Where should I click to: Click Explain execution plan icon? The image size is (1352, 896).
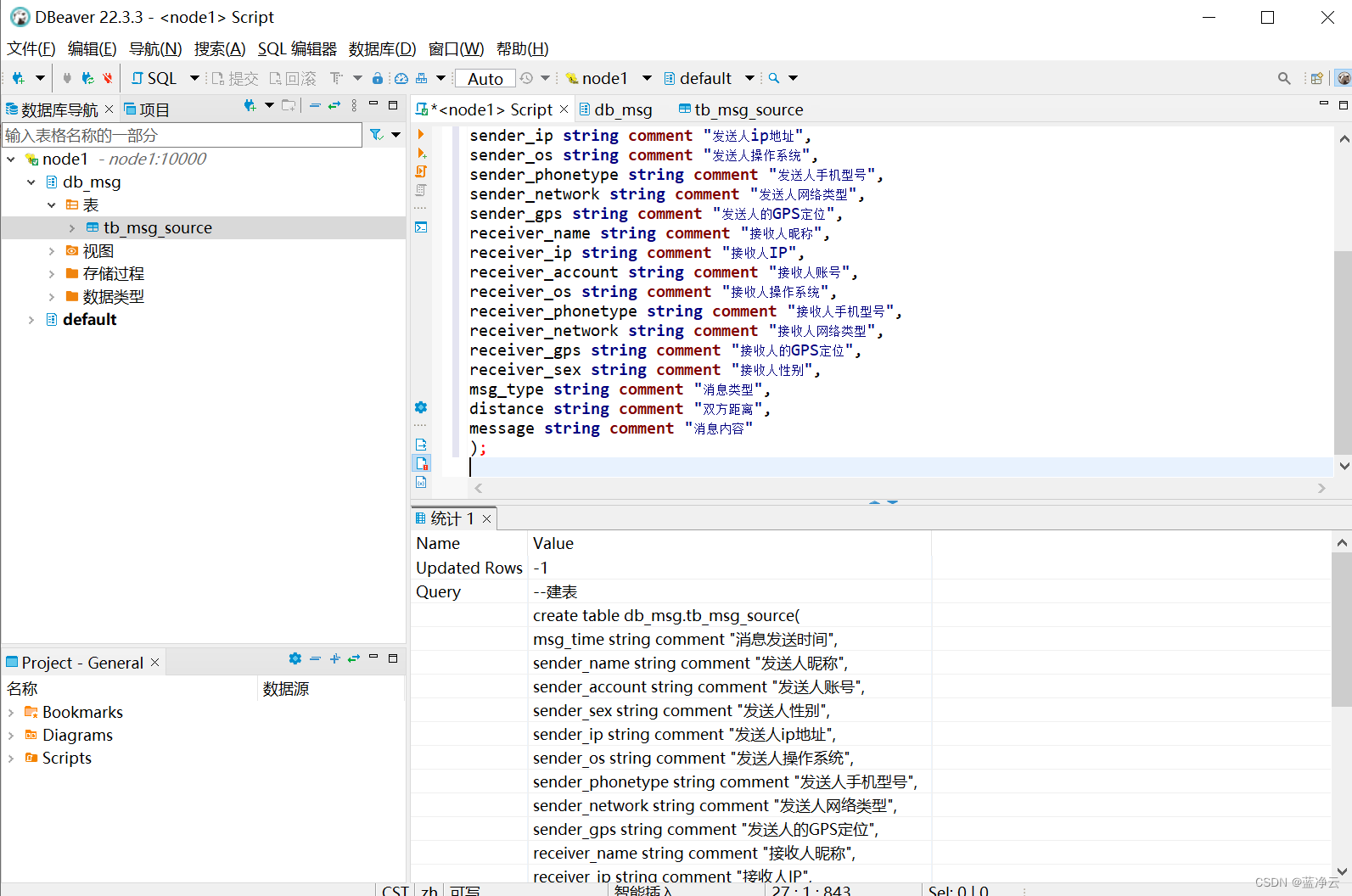point(421,190)
